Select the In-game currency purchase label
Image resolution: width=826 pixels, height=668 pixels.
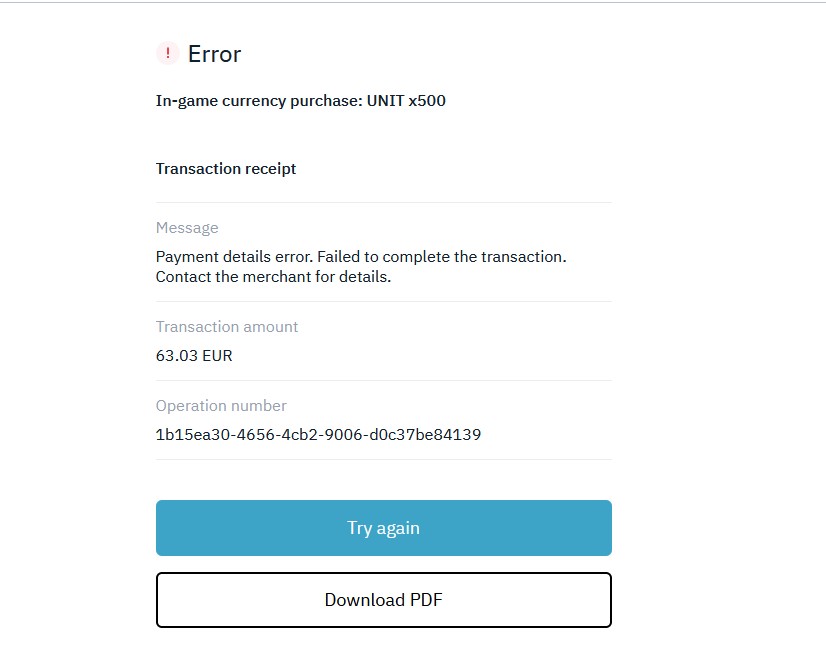point(258,101)
